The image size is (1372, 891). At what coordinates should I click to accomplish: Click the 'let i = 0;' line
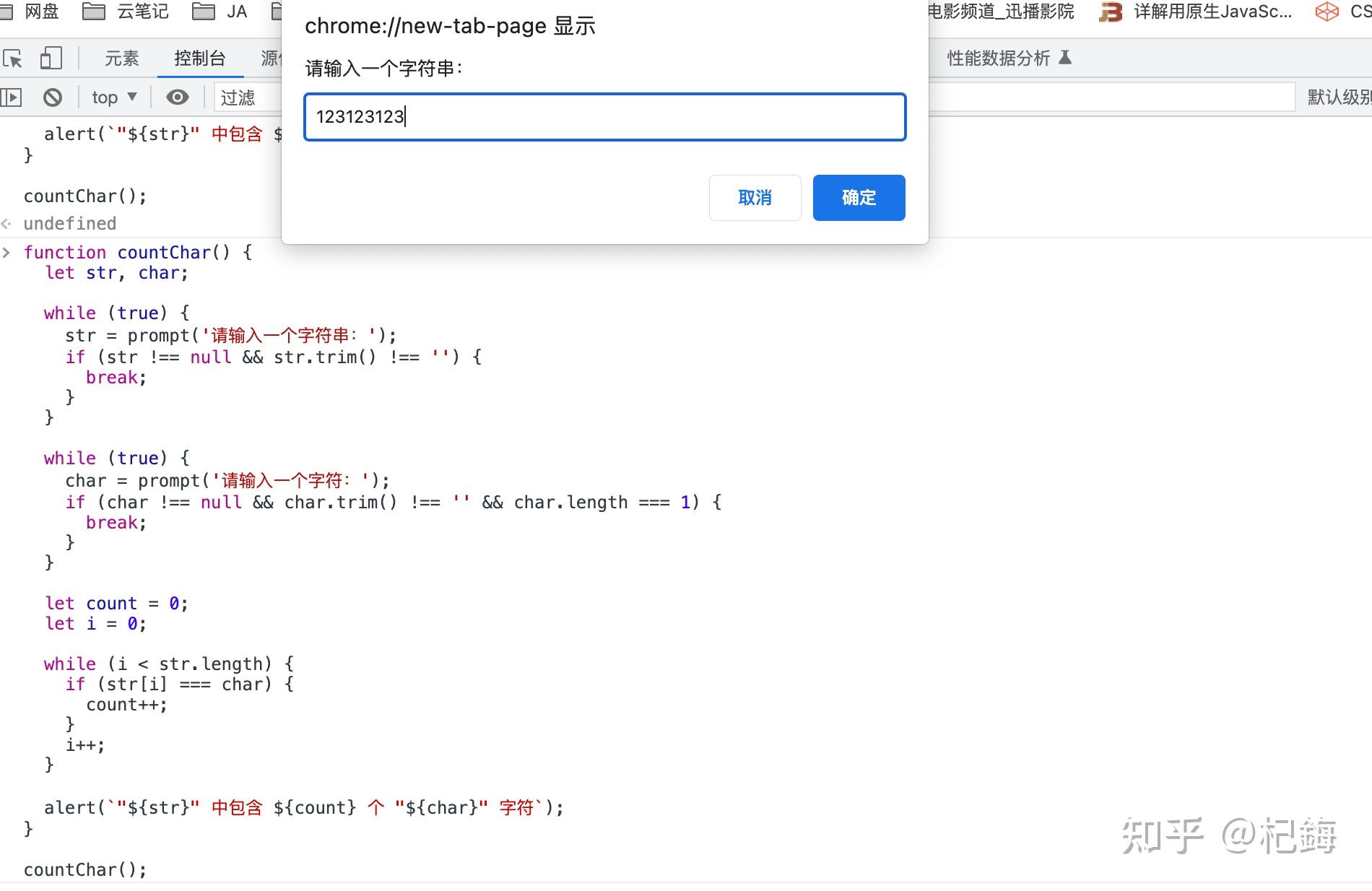pyautogui.click(x=95, y=624)
